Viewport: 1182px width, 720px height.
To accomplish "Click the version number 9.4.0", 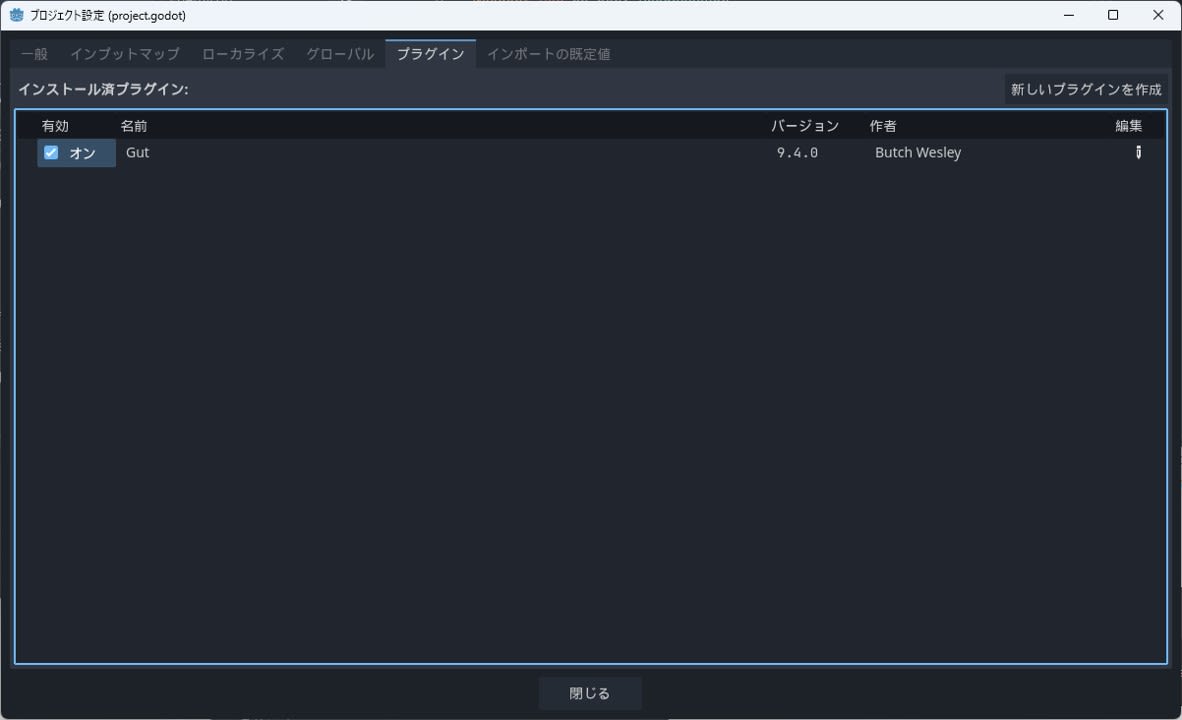I will point(797,152).
